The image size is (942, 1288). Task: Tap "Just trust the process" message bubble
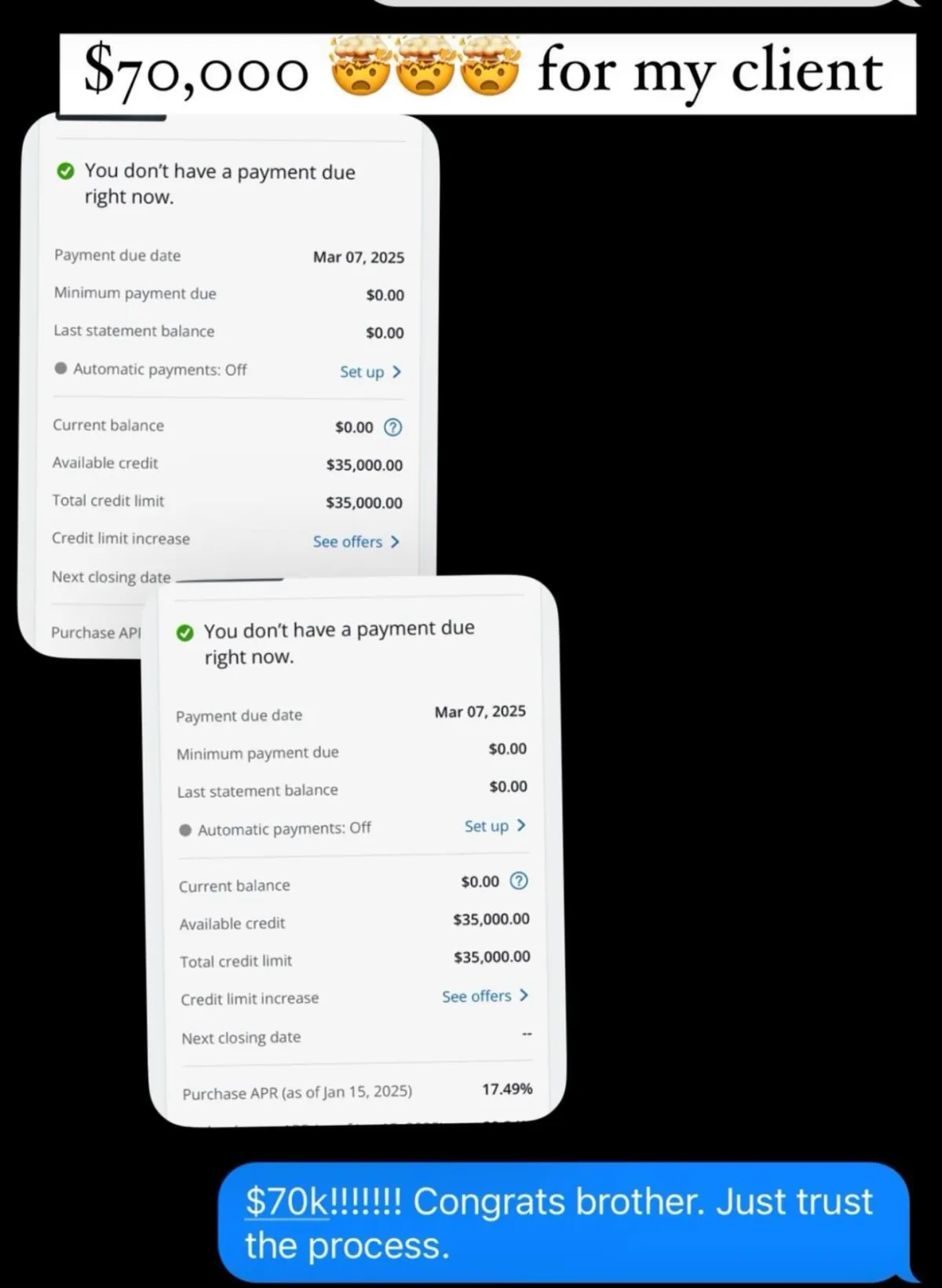tap(562, 1223)
